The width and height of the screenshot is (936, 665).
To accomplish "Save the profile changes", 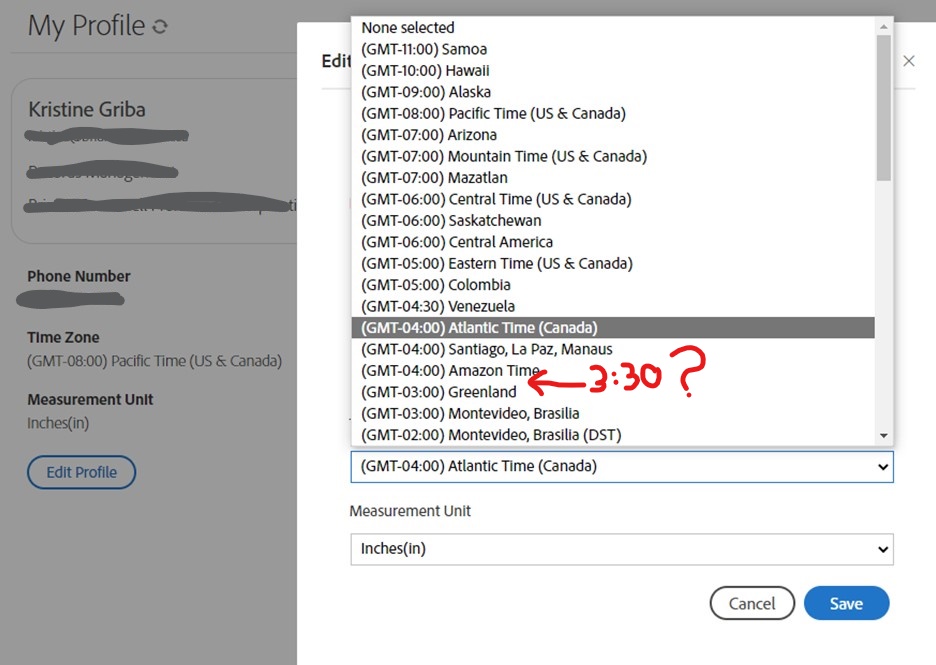I will [x=846, y=603].
